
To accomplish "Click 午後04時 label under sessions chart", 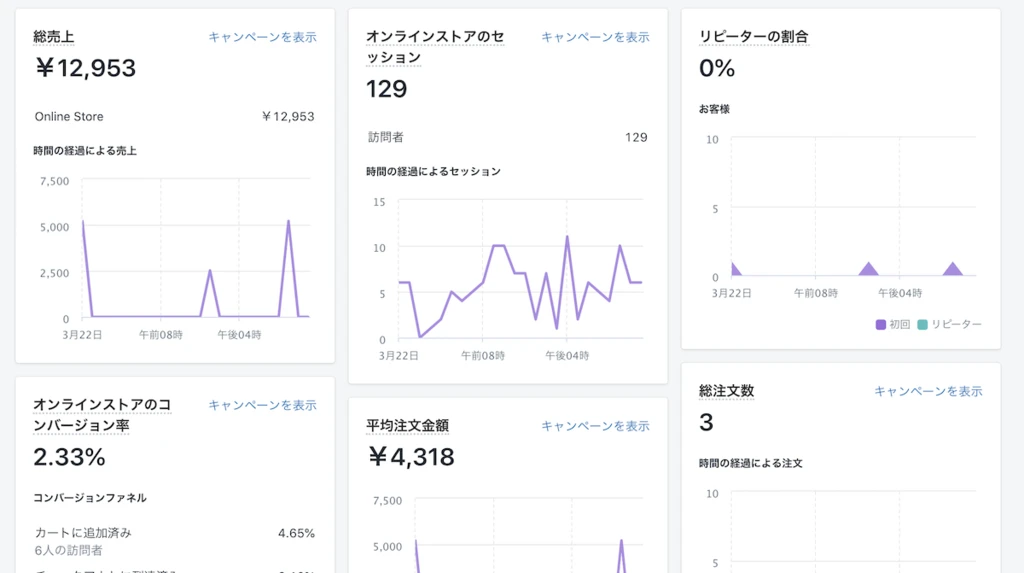I will [567, 356].
